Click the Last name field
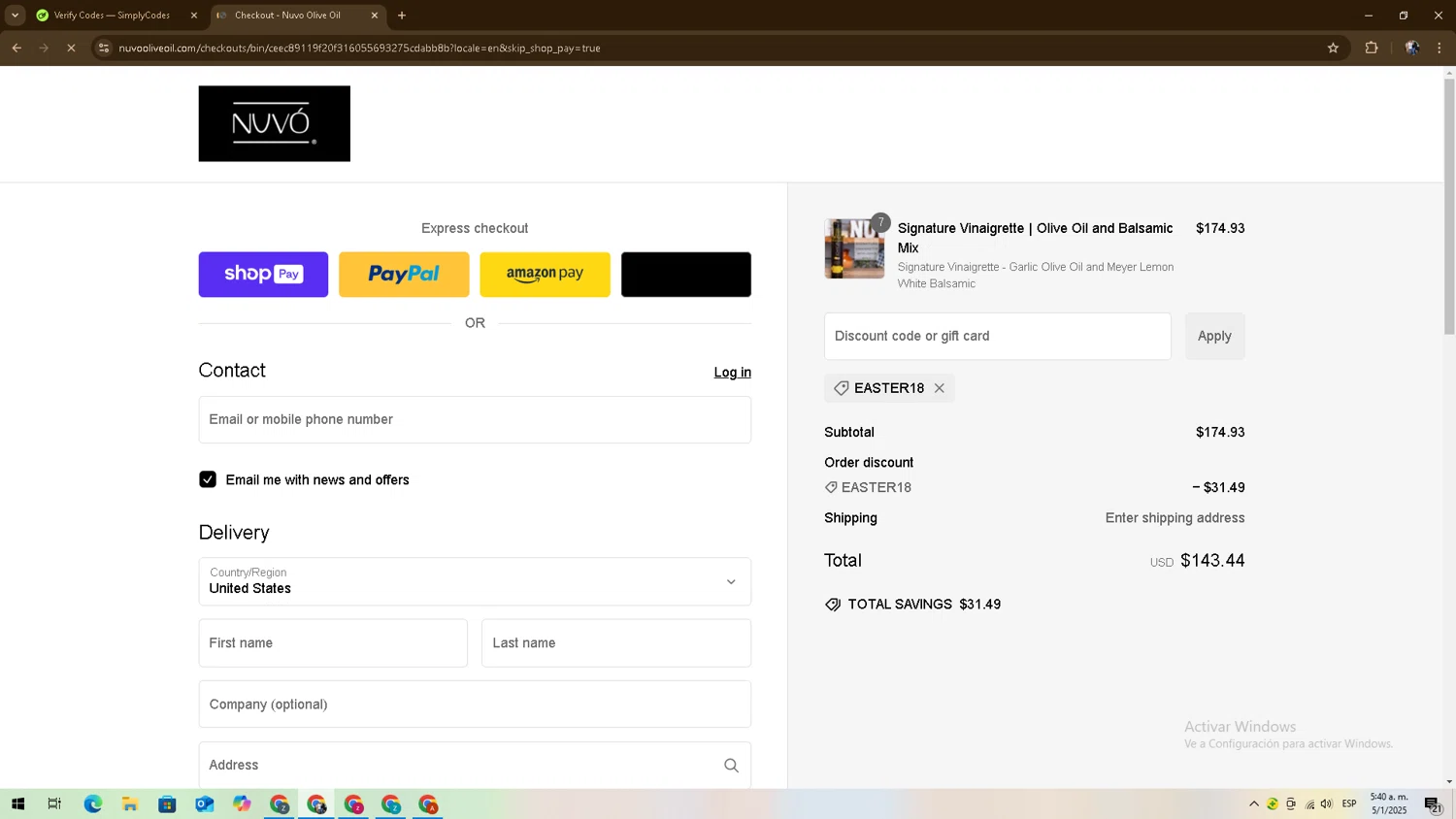 (616, 642)
